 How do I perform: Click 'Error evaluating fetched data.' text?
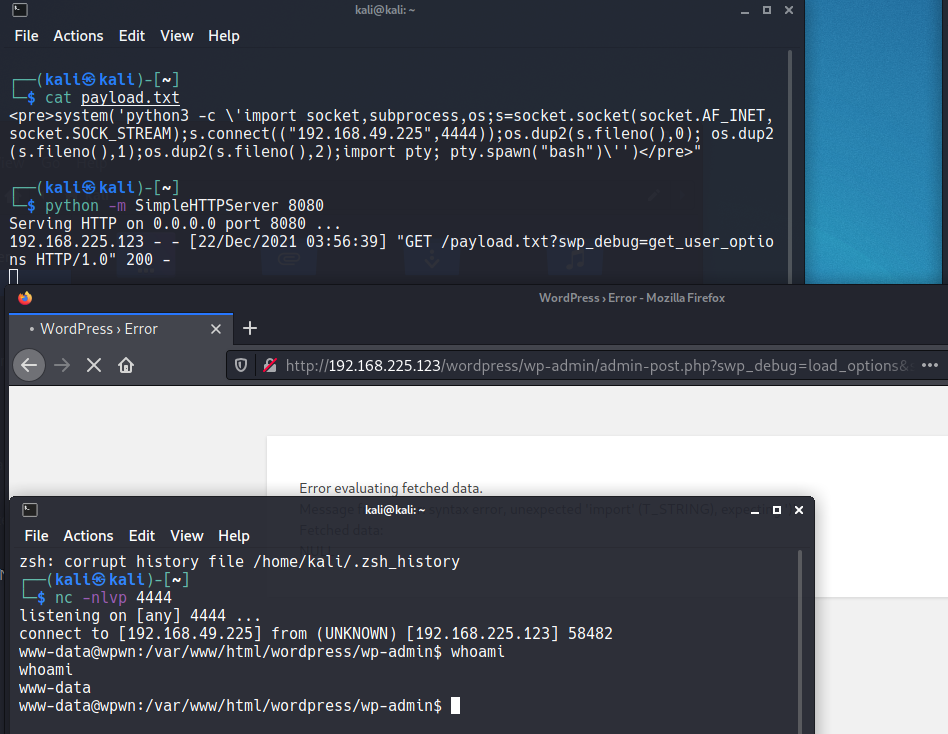click(x=391, y=489)
